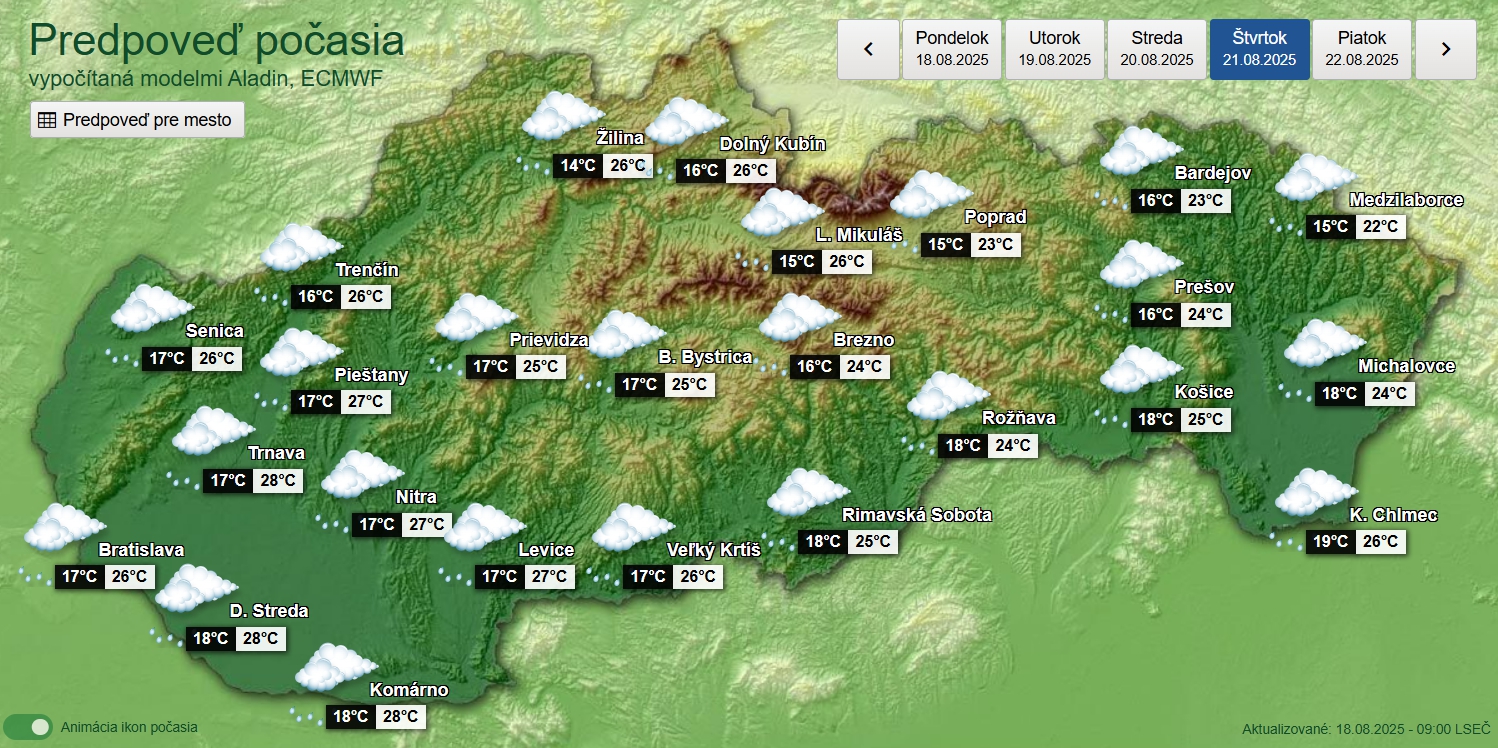1498x748 pixels.
Task: Click the Prešov temperature box 16°C 24°C
Action: pos(1180,314)
